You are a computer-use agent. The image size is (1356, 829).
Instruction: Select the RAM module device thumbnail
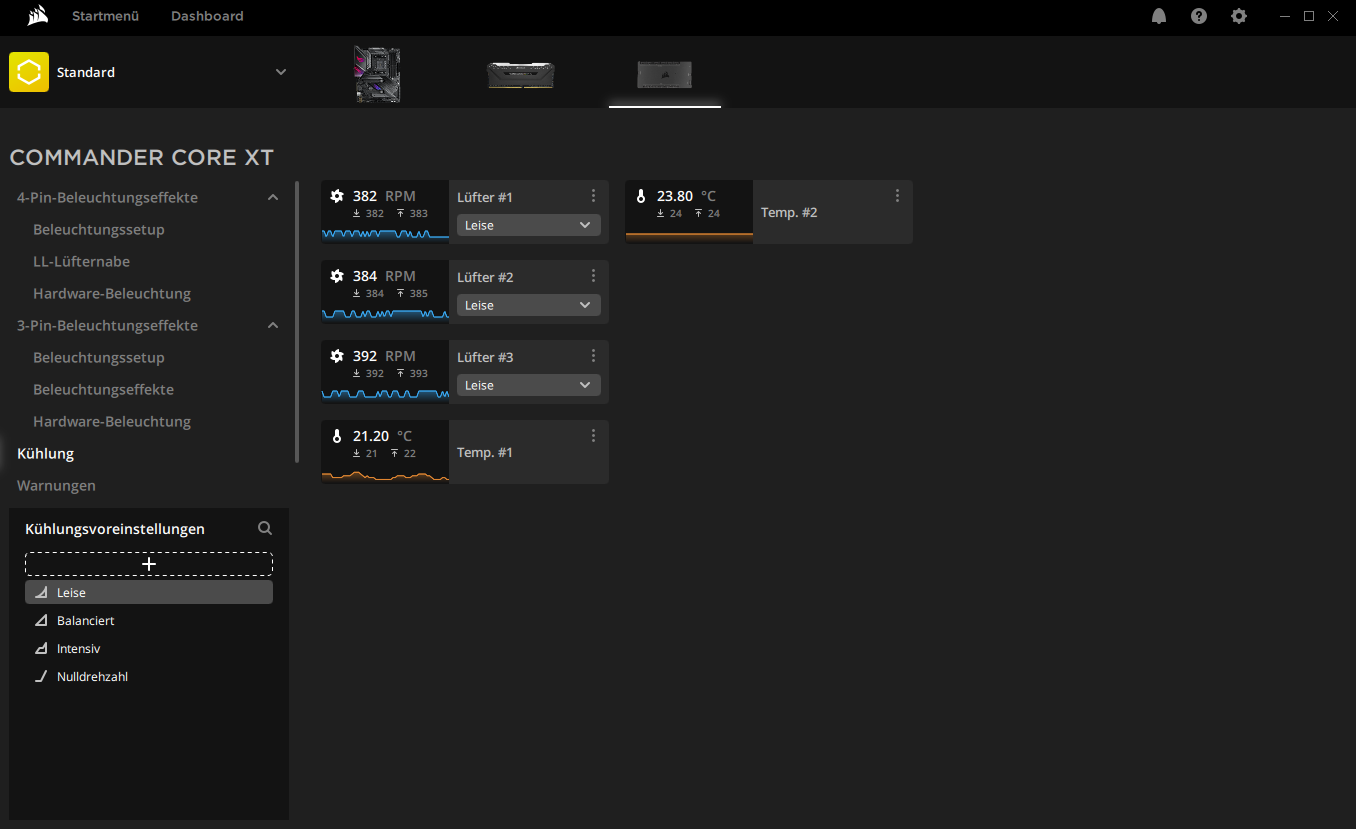(520, 74)
